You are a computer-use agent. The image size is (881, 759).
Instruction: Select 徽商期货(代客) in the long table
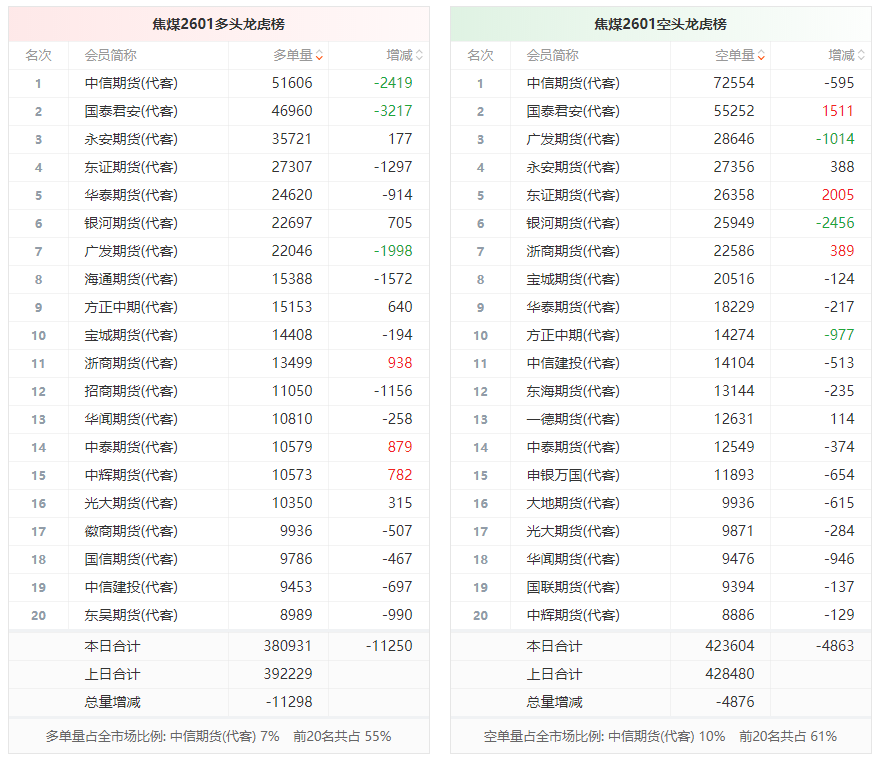[x=131, y=531]
